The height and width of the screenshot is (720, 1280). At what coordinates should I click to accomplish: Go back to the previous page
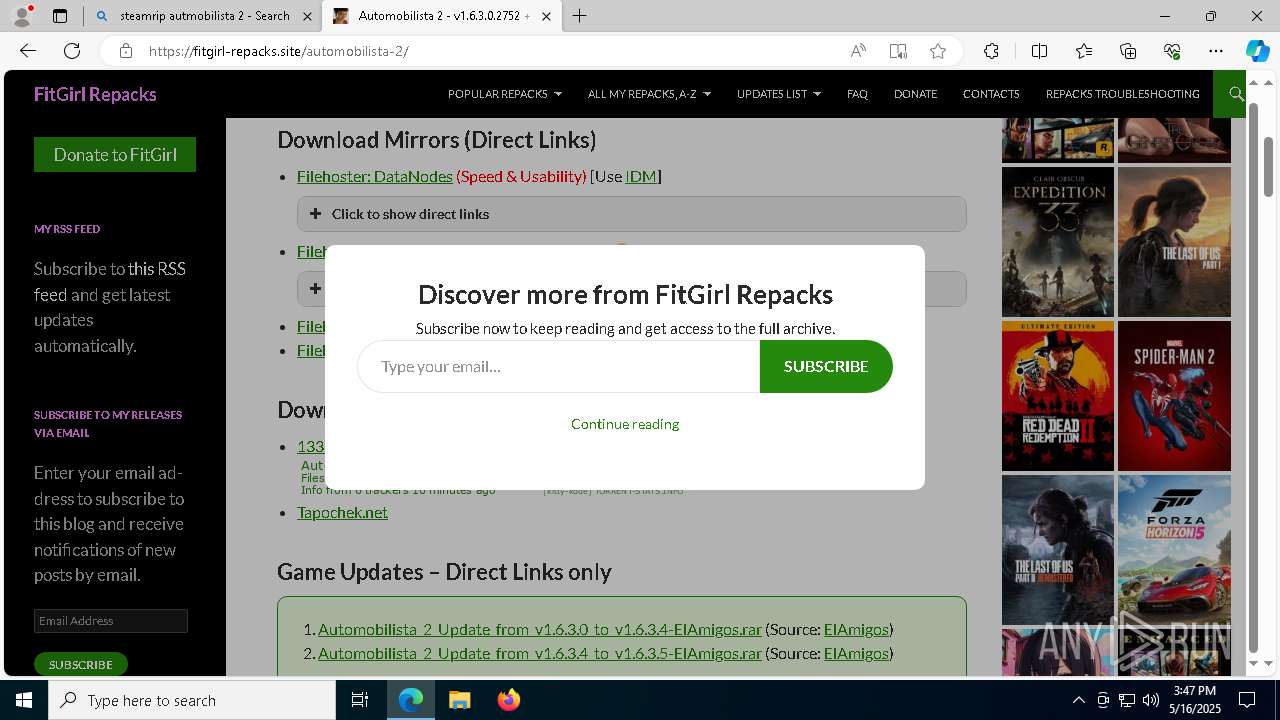(28, 51)
